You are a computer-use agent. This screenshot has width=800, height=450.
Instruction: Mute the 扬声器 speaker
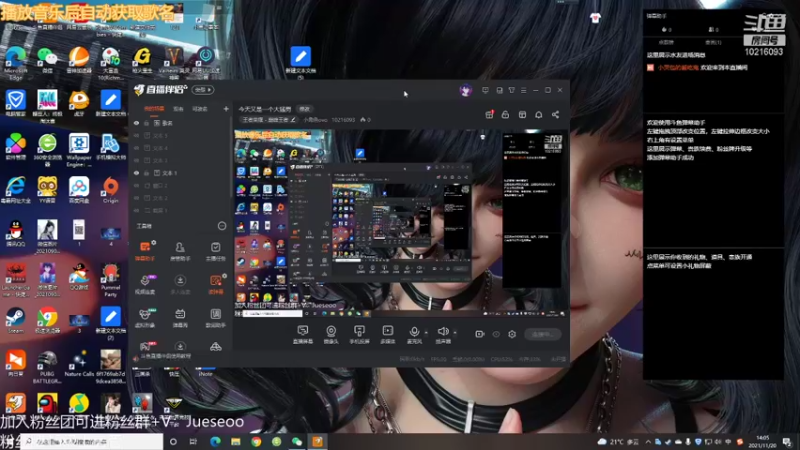(443, 334)
